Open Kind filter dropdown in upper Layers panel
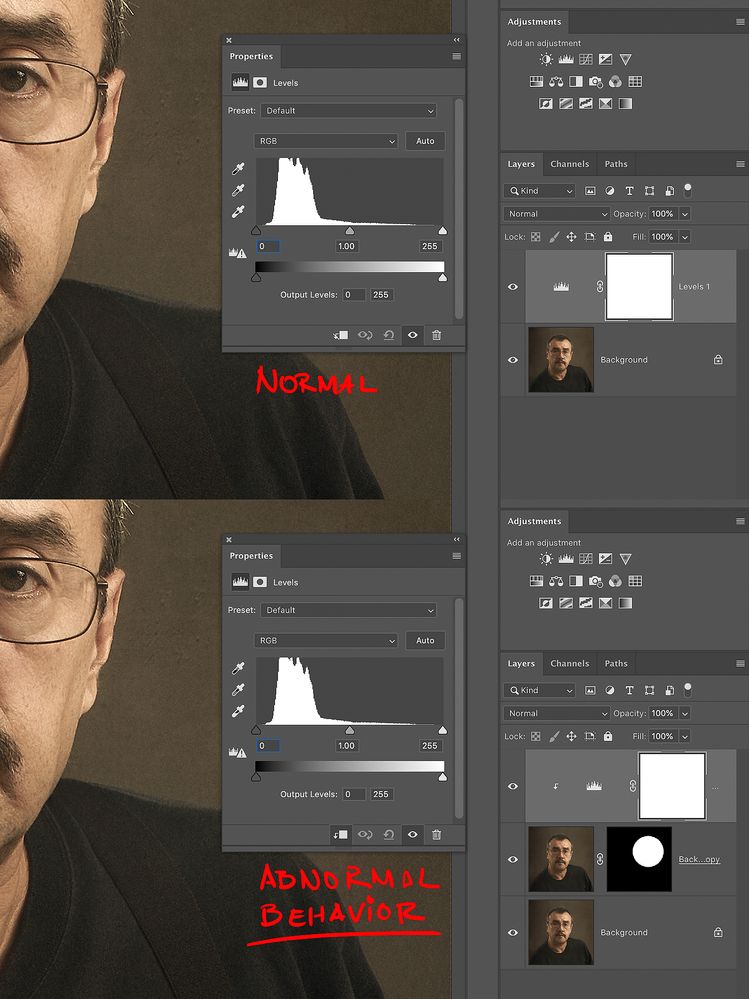The width and height of the screenshot is (749, 999). [539, 190]
